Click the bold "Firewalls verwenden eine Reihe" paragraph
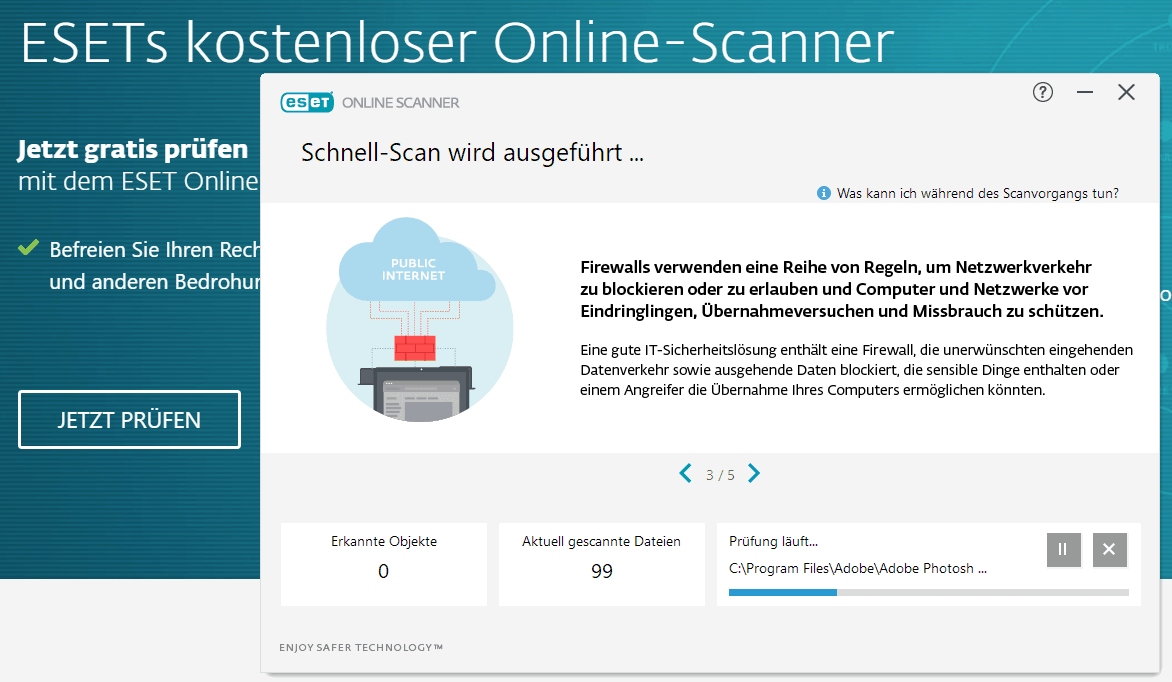 coord(842,289)
